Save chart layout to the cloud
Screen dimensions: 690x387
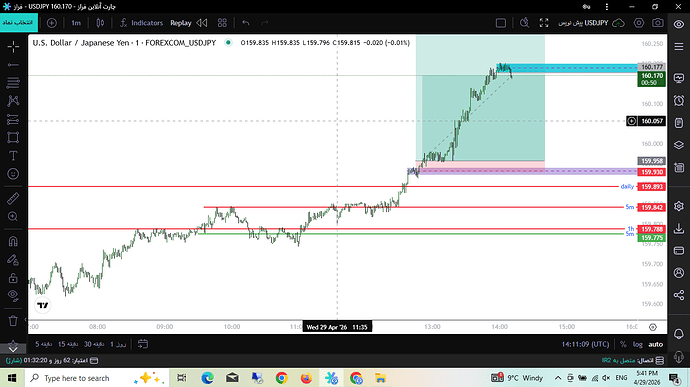pos(618,23)
